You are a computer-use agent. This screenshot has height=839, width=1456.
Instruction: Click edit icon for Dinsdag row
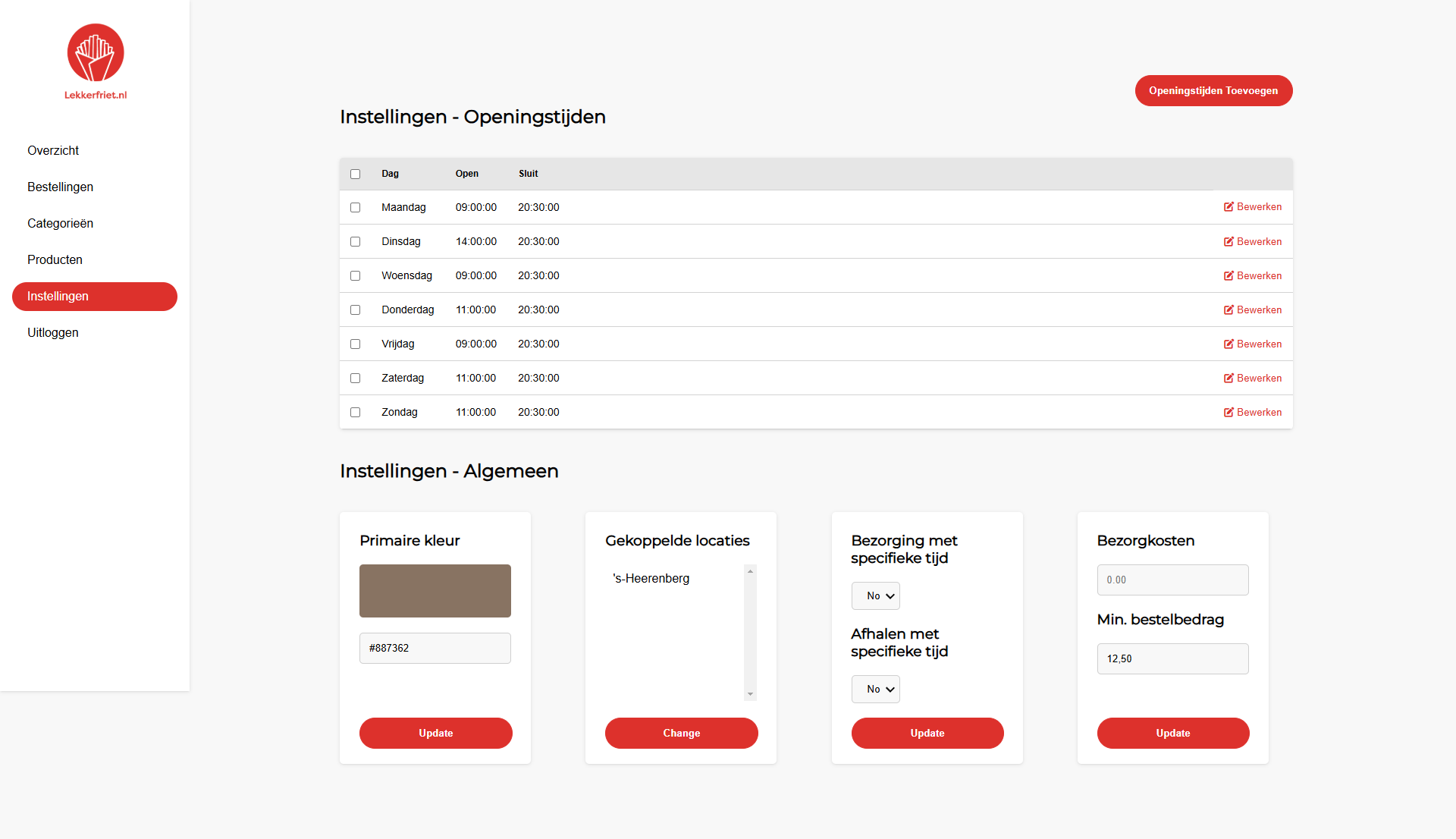coord(1228,242)
